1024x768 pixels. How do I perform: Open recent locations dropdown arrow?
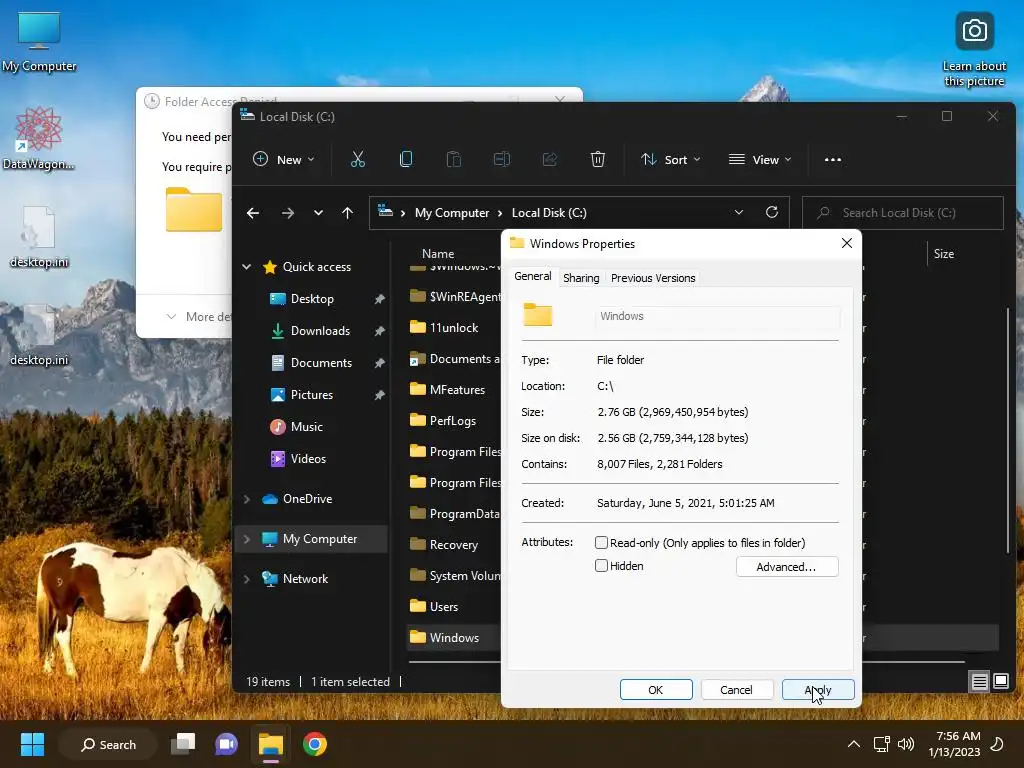[x=318, y=213]
